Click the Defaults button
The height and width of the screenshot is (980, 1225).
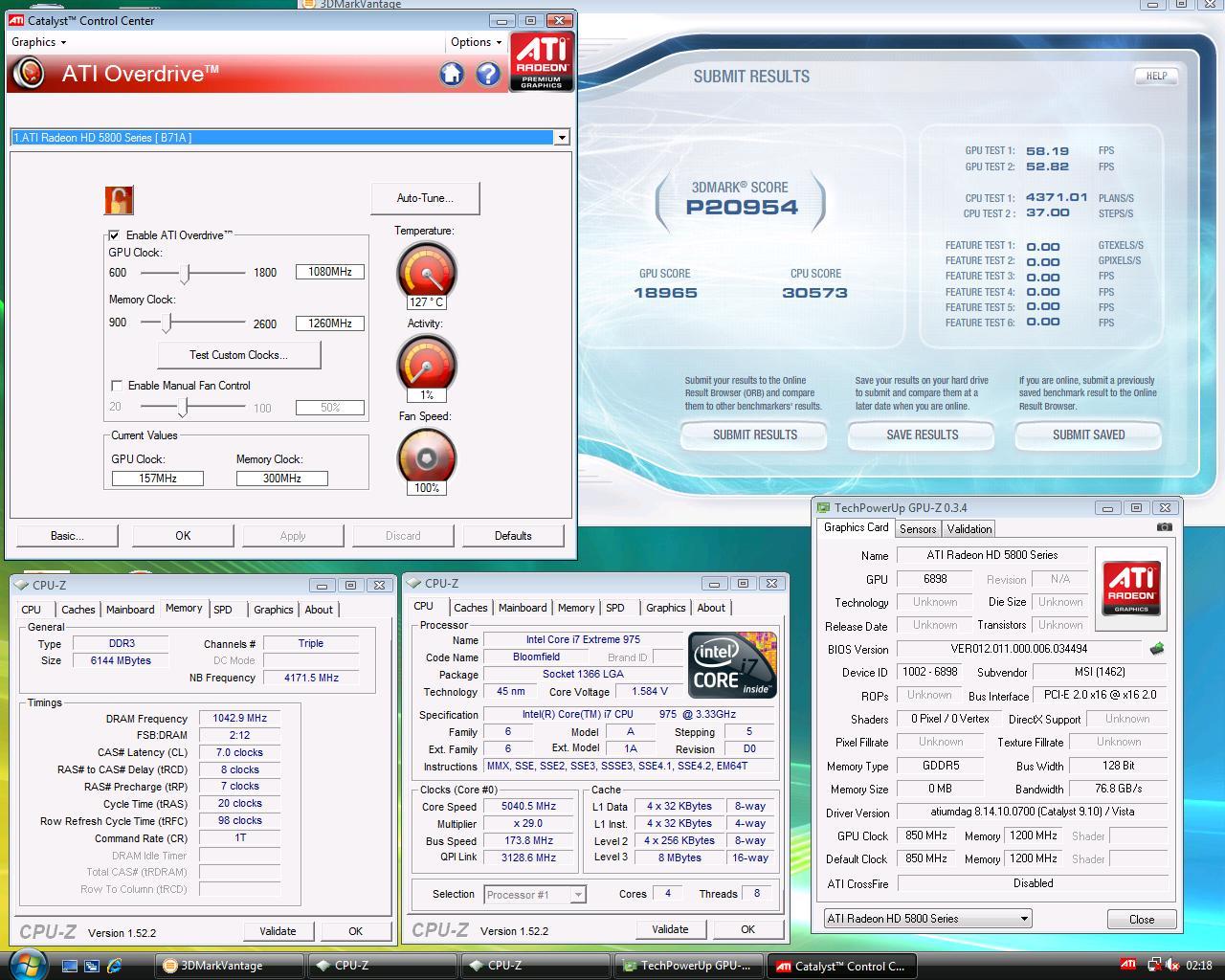coord(513,536)
